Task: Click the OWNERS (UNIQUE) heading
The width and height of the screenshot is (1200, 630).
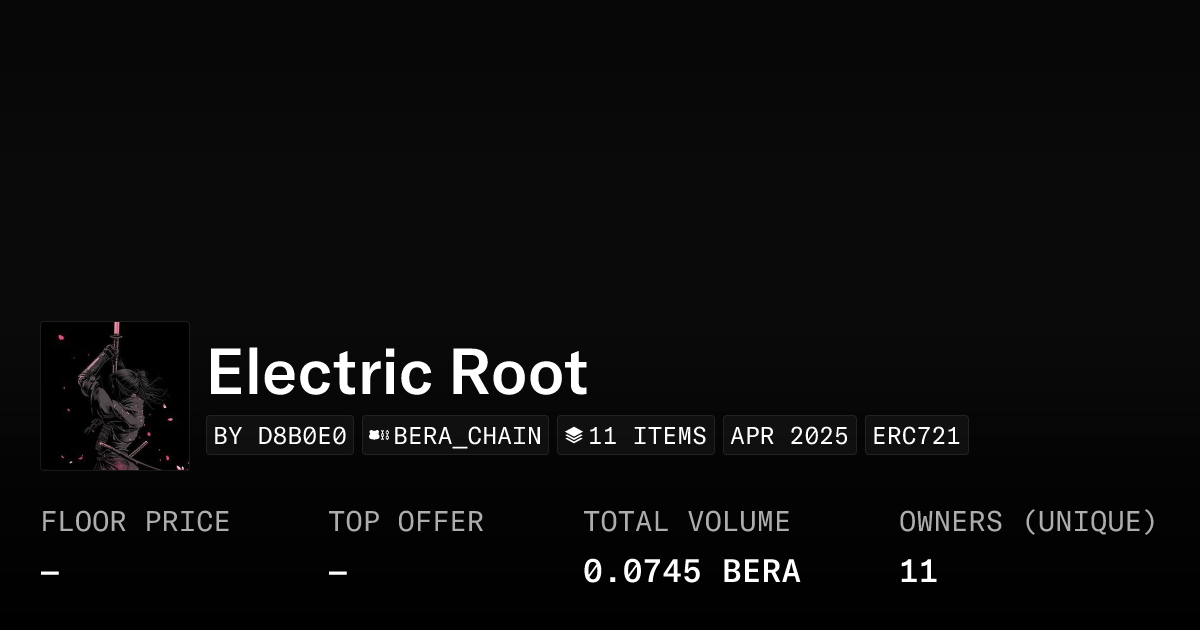Action: pos(1028,521)
